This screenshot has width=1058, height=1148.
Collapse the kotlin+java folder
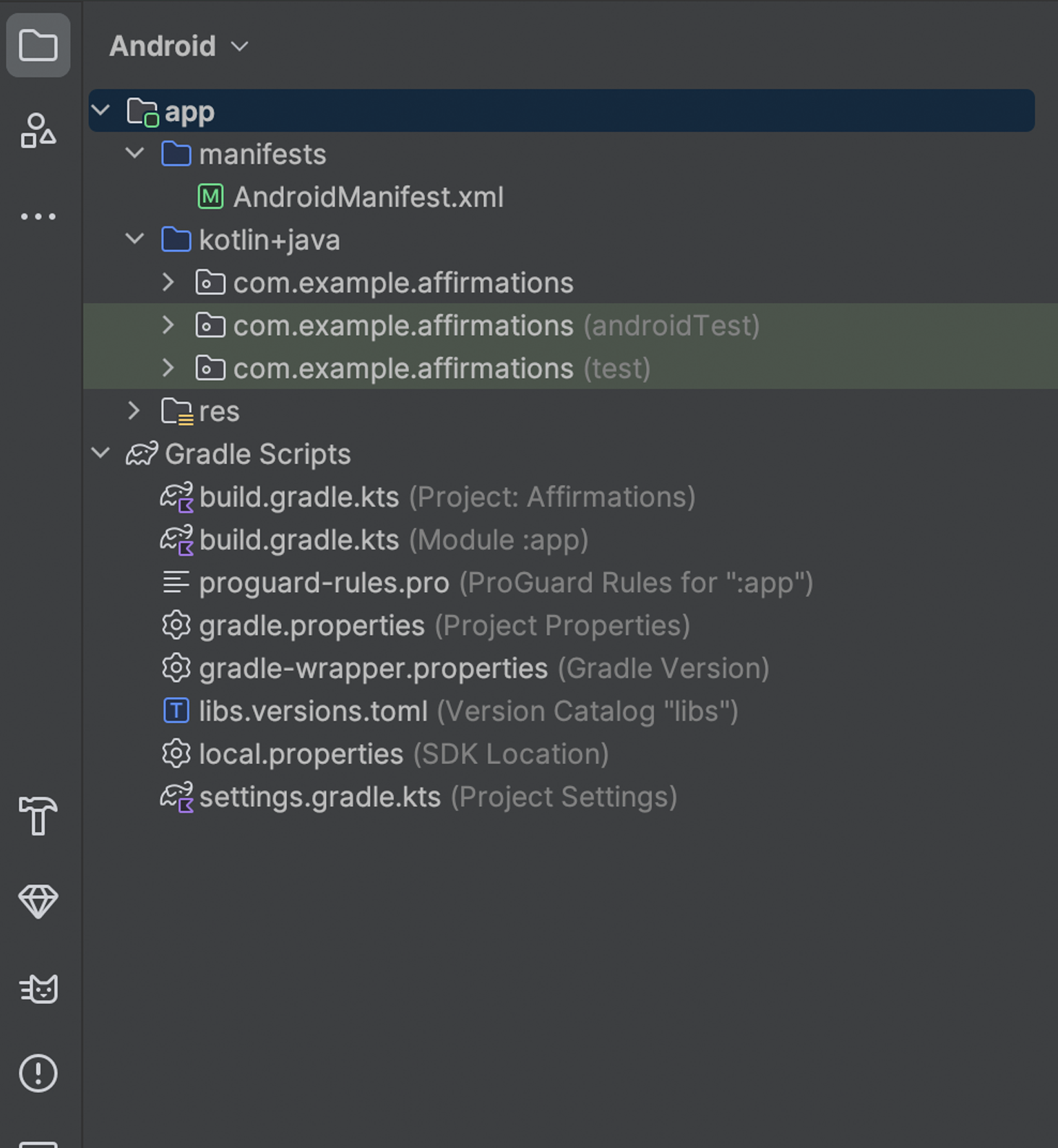135,239
